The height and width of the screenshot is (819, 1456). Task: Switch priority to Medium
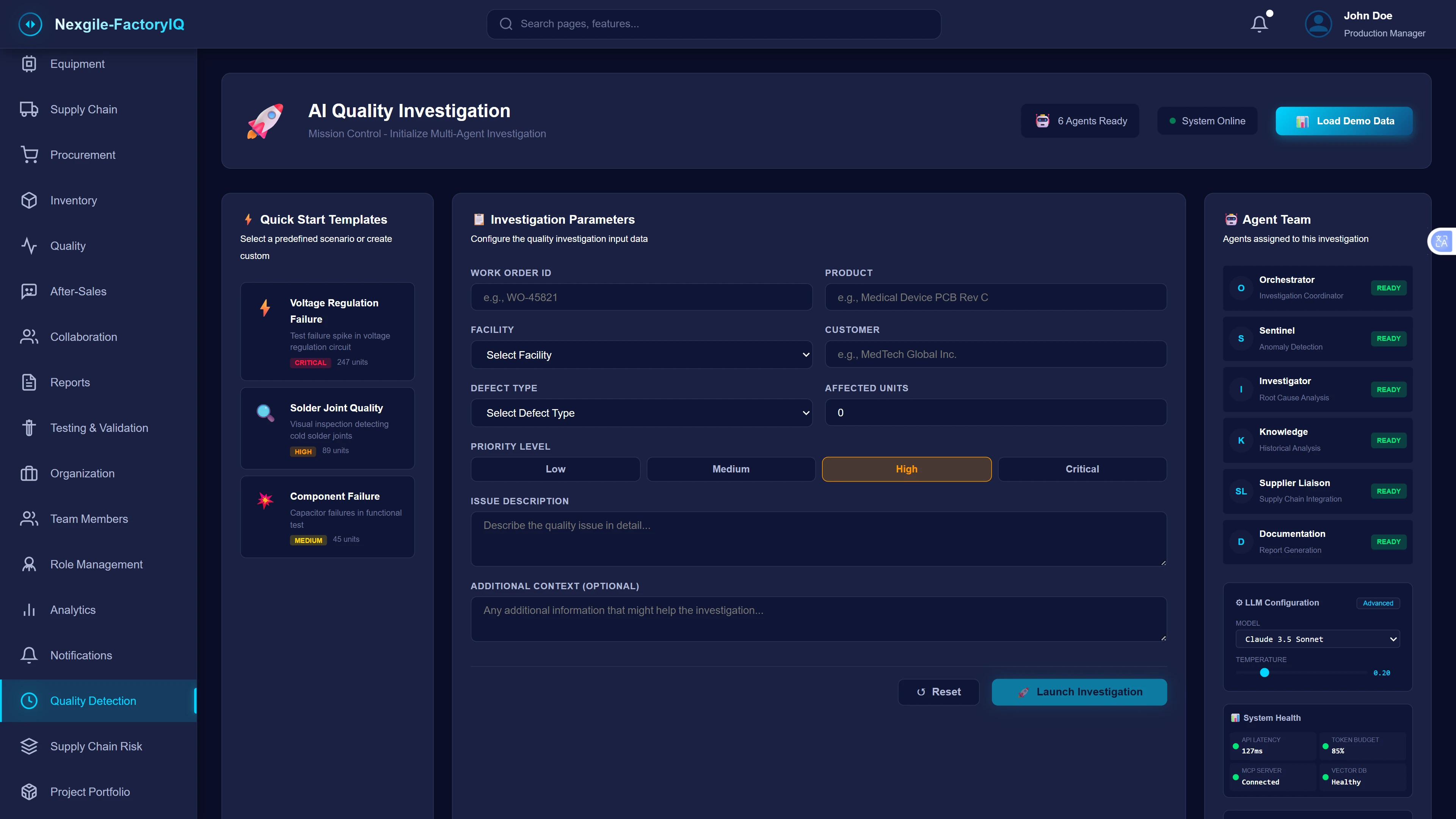(x=731, y=469)
